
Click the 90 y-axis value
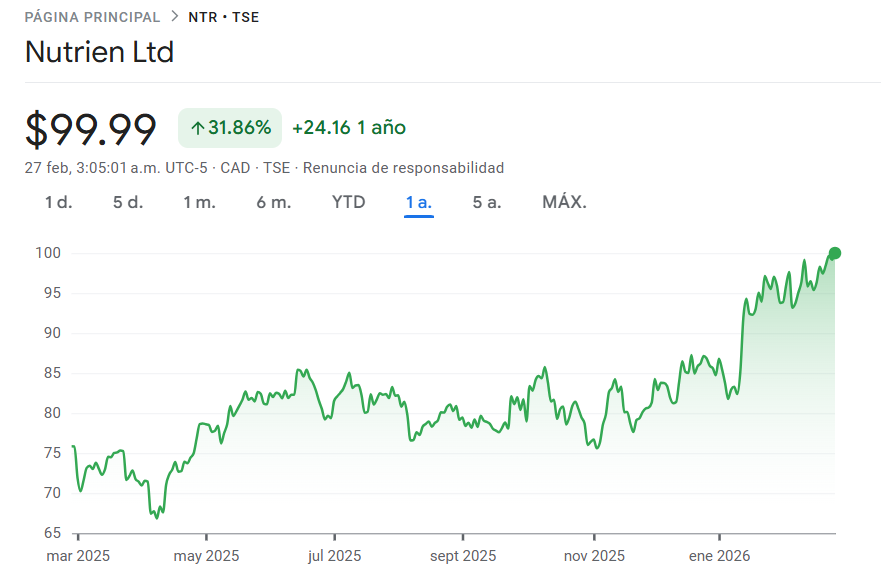[52, 333]
